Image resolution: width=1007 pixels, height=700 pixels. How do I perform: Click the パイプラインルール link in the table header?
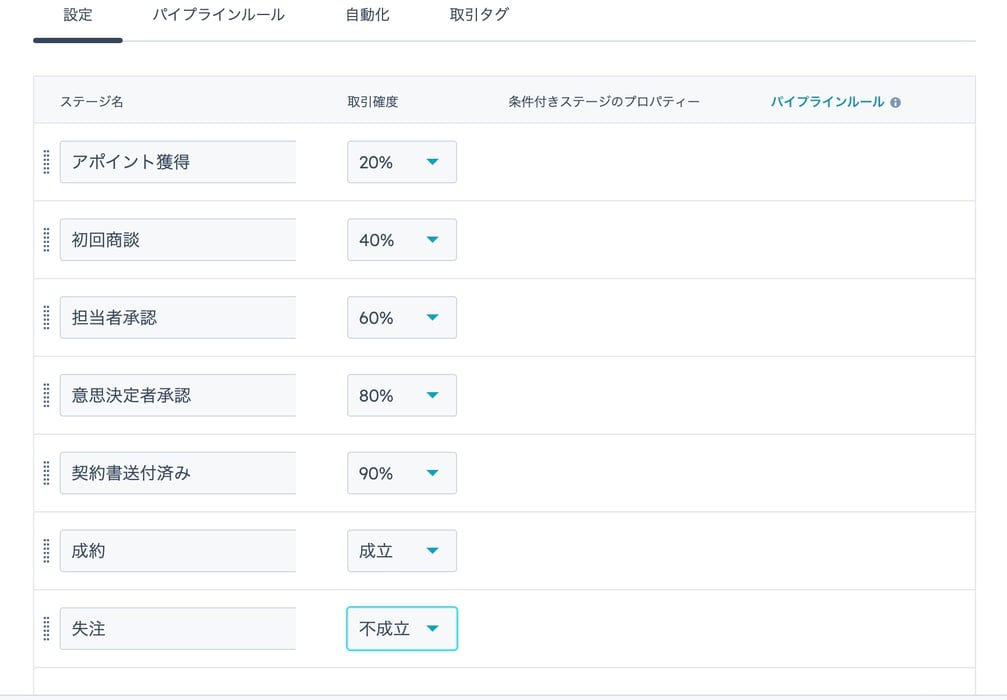(x=826, y=101)
